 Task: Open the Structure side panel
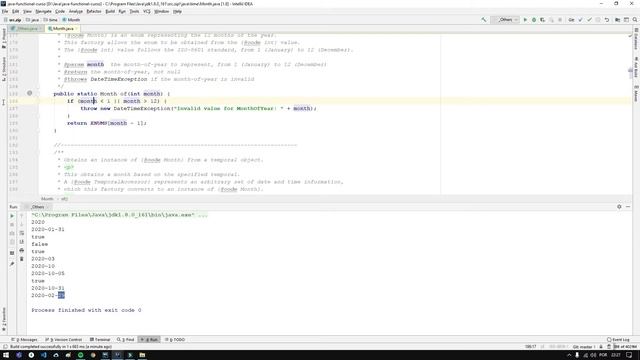click(4, 69)
